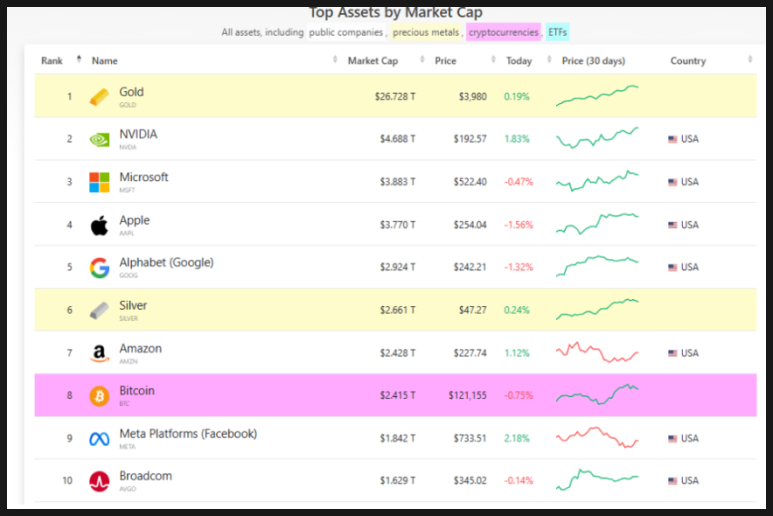Click the Amazon logo icon

pyautogui.click(x=99, y=353)
